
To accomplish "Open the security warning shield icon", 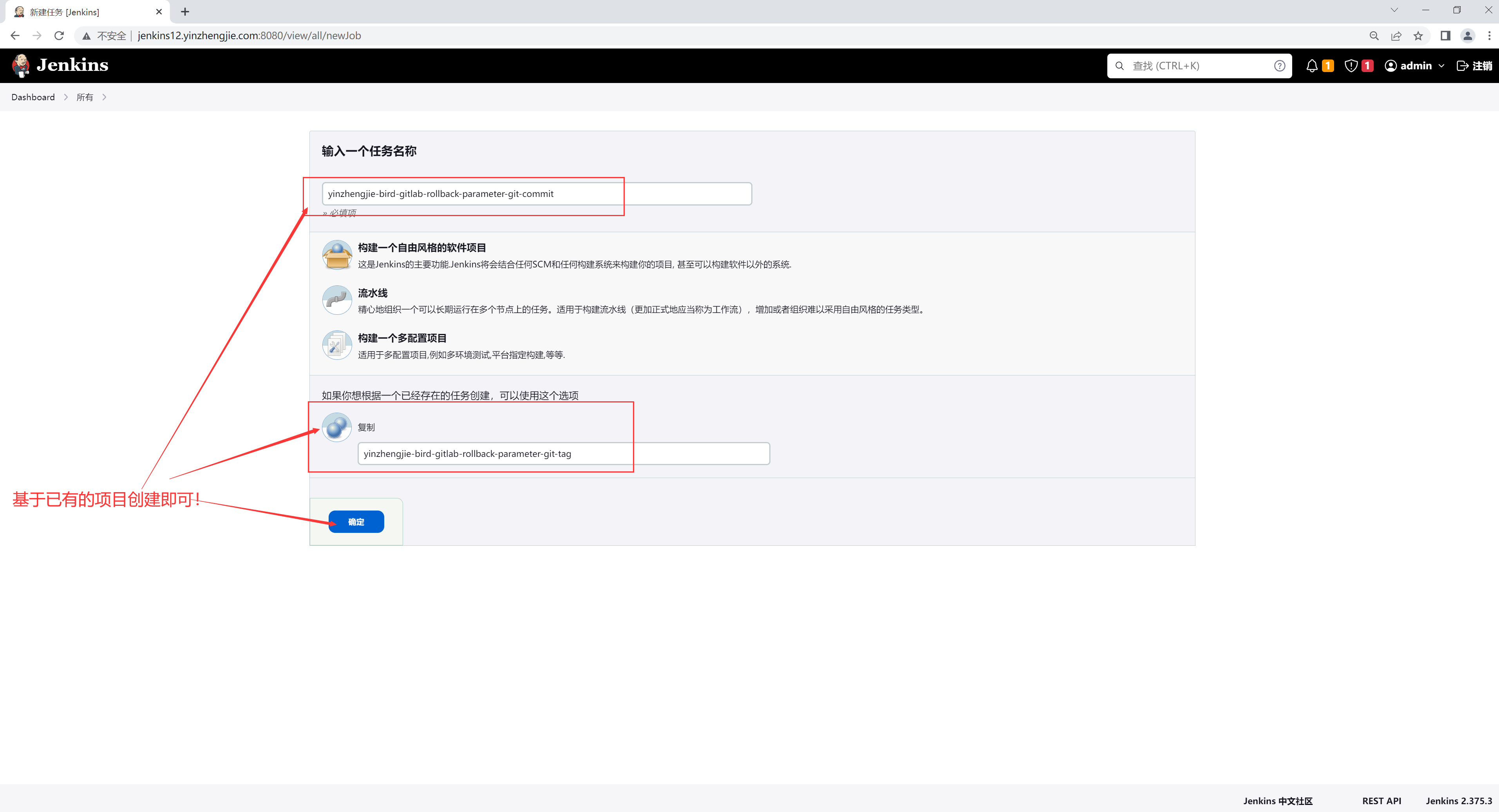I will pyautogui.click(x=1351, y=66).
